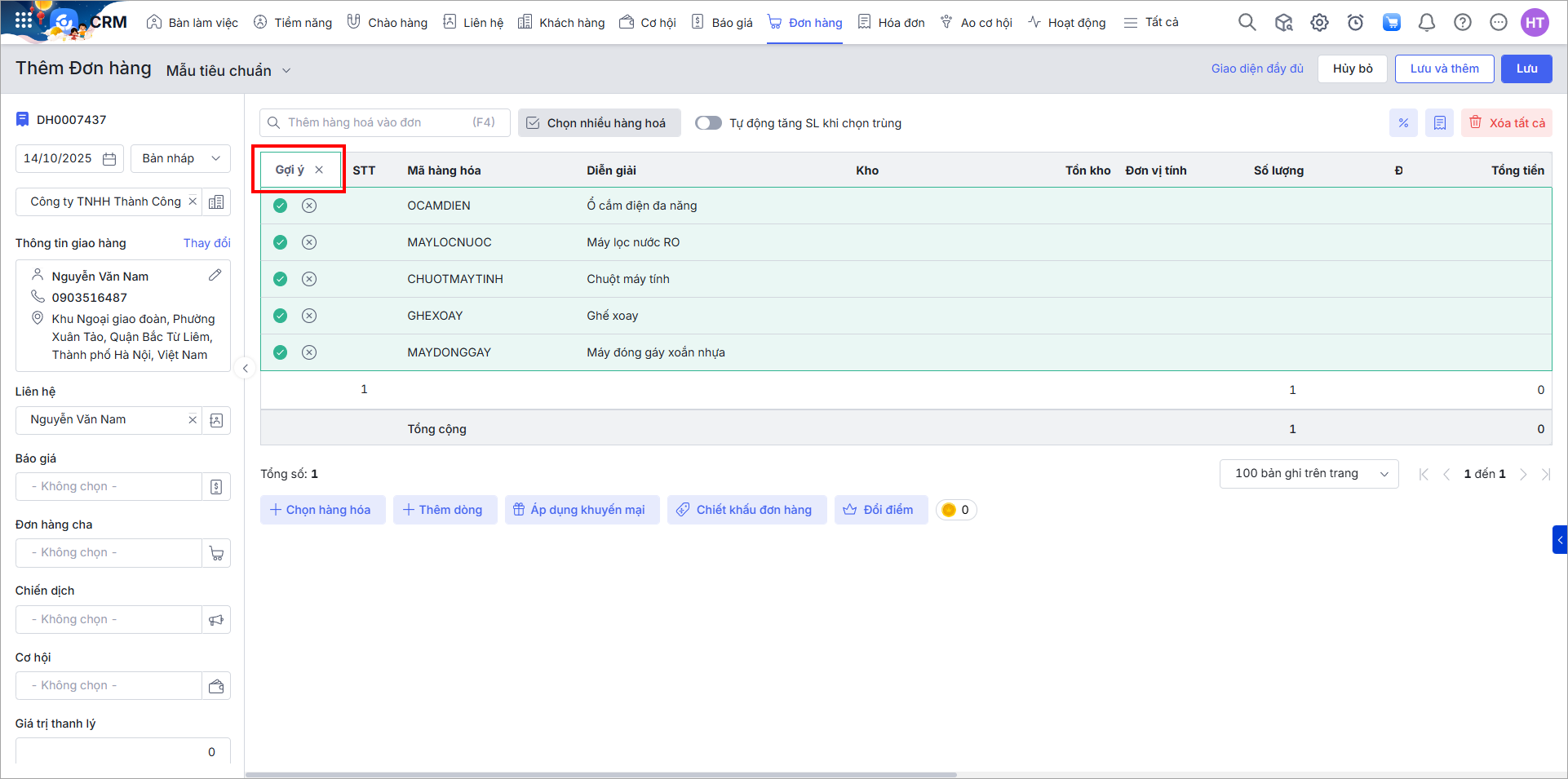Edit delivery info with the pencil icon
The image size is (1568, 779).
tap(215, 276)
